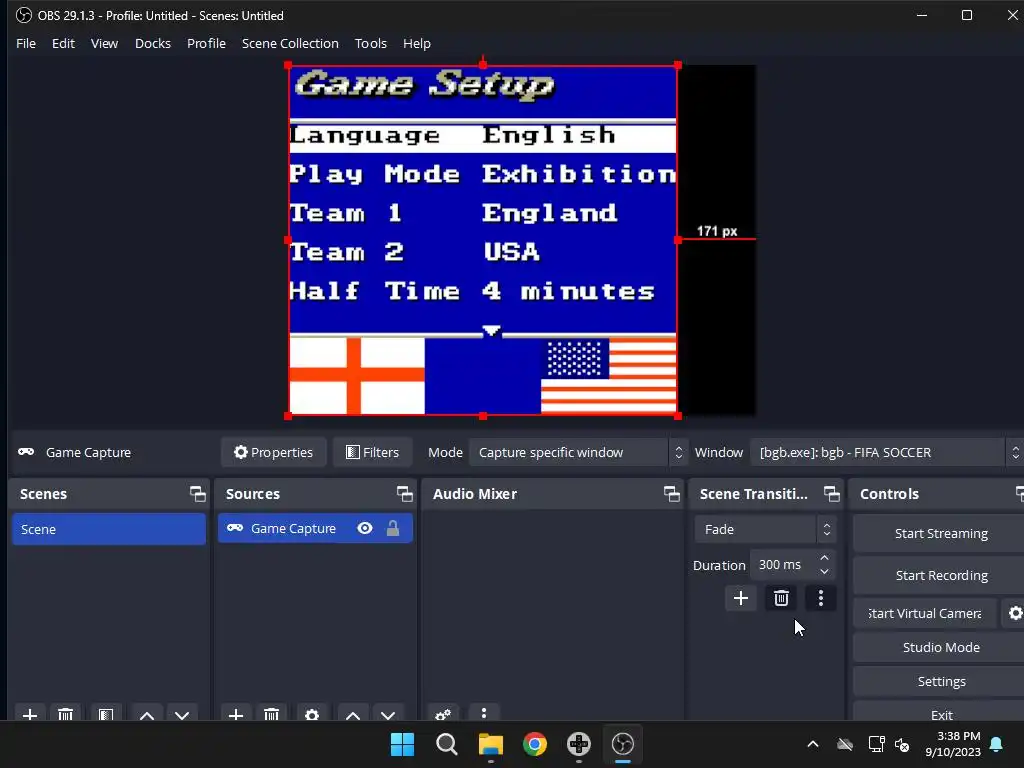This screenshot has width=1024, height=768.
Task: Click the taskbar clock and date
Action: [952, 744]
